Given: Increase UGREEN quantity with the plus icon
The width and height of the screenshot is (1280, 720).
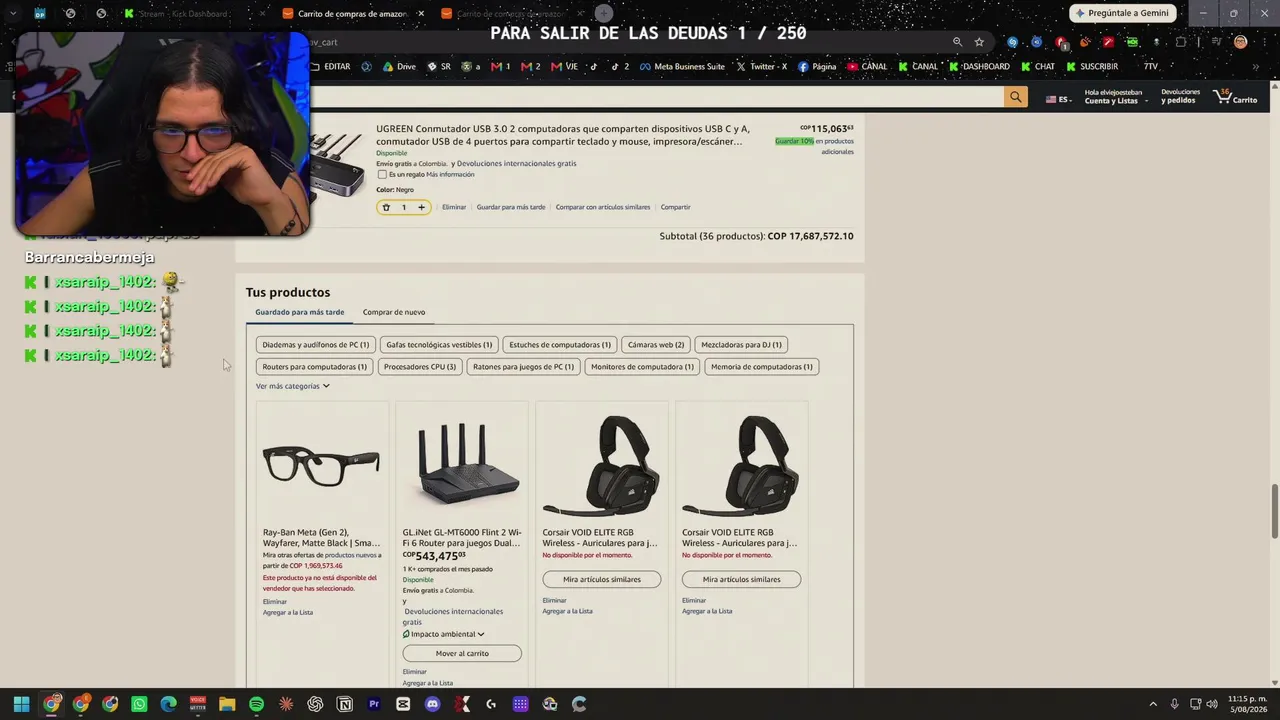Looking at the screenshot, I should (421, 207).
